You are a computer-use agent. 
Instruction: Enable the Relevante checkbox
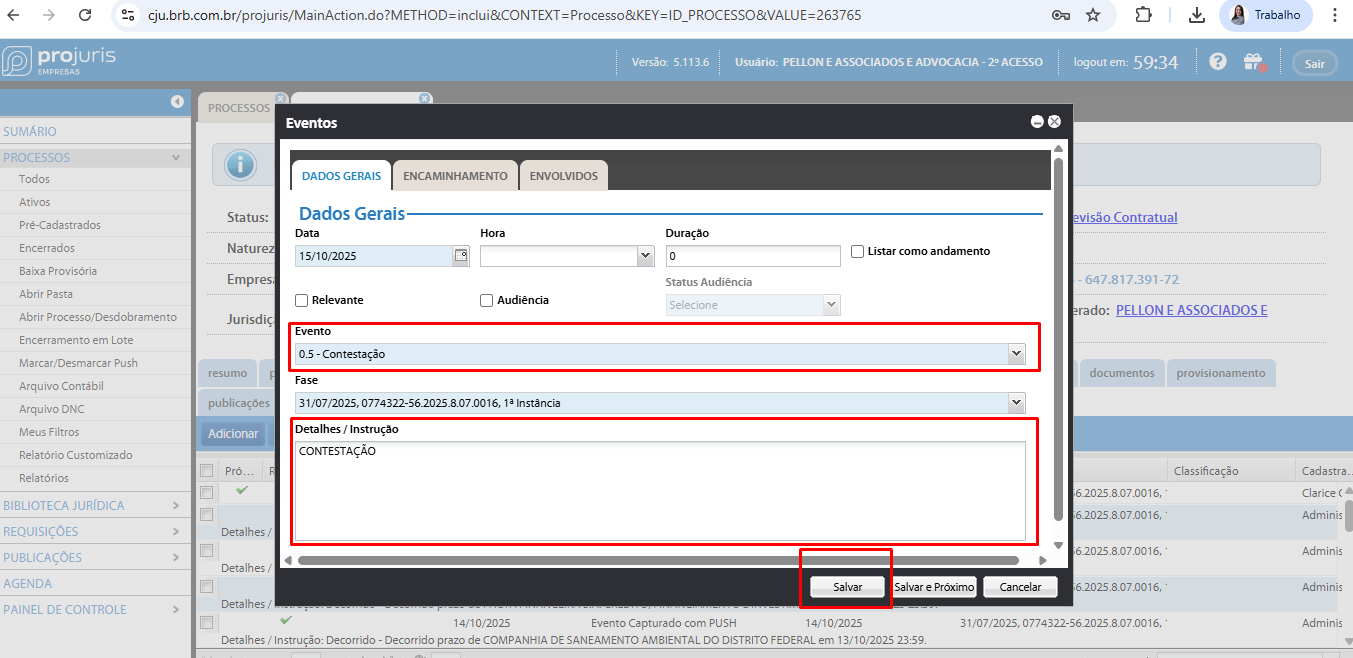click(x=302, y=300)
